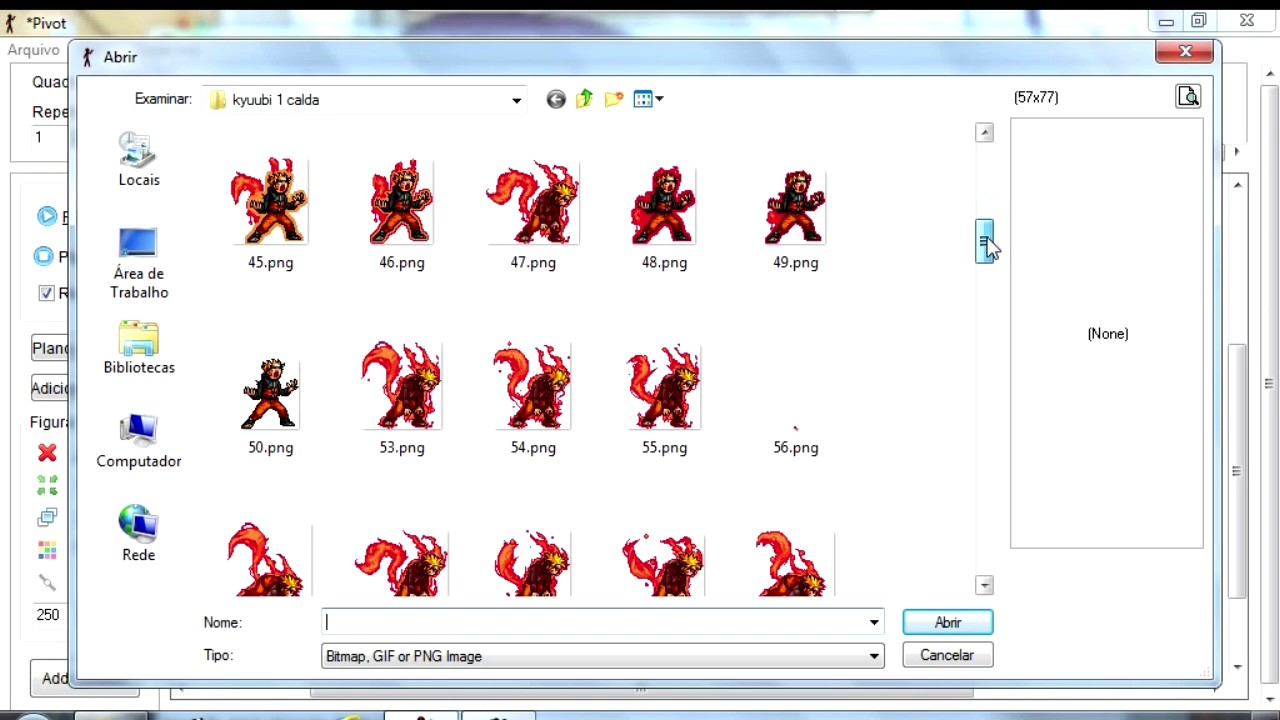Screen dimensions: 1280x720
Task: Toggle the image preview icon
Action: (1188, 96)
